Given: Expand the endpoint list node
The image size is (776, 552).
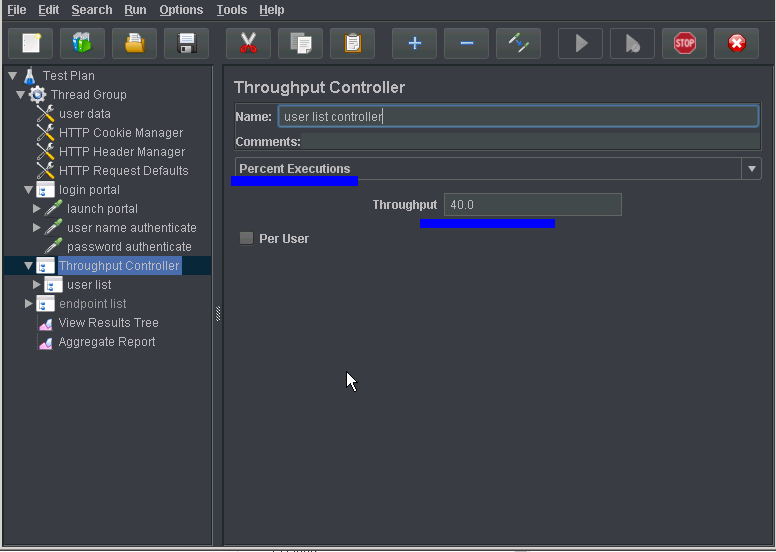Looking at the screenshot, I should (x=29, y=303).
